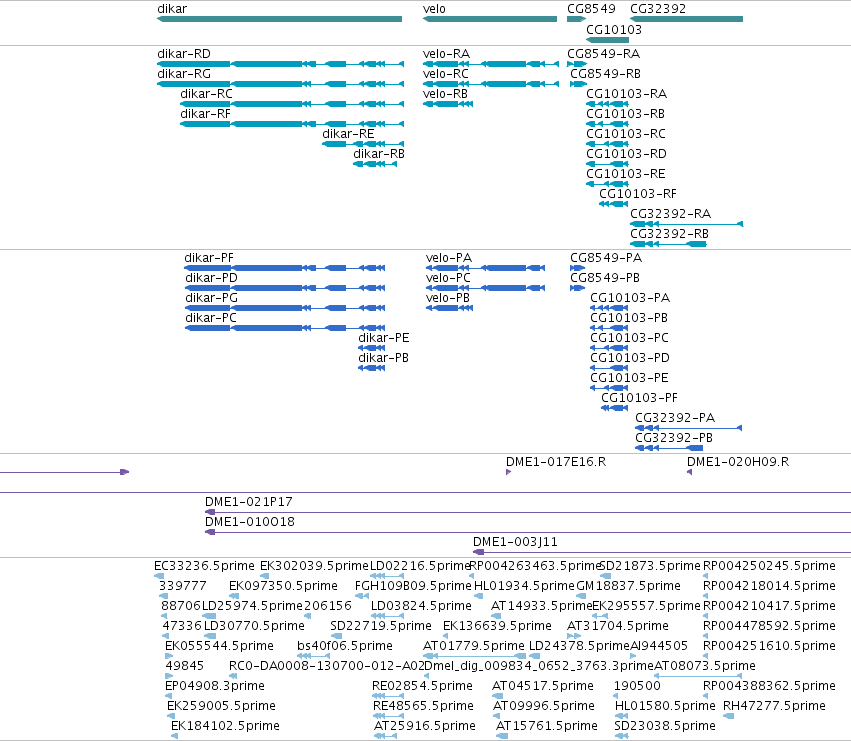Click the dikar-PF protein feature
This screenshot has height=741, width=851.
click(284, 268)
